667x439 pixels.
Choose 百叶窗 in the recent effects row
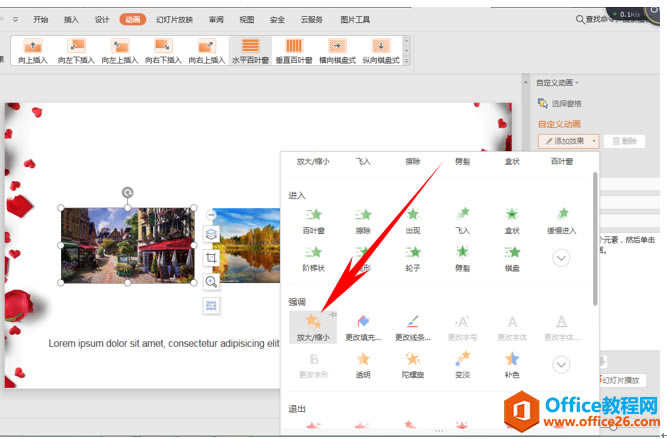(x=562, y=162)
